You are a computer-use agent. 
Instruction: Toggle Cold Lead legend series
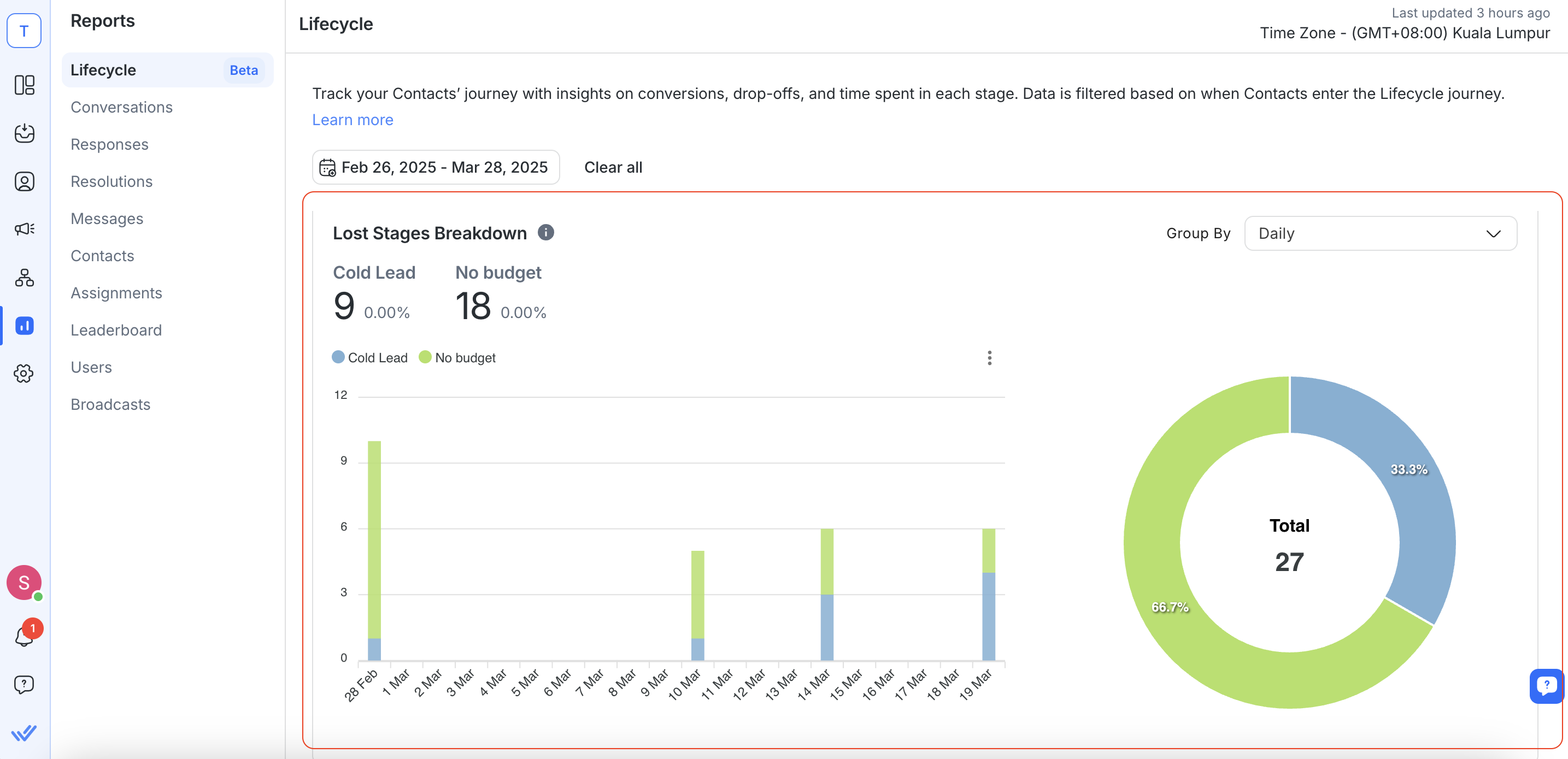click(x=370, y=357)
